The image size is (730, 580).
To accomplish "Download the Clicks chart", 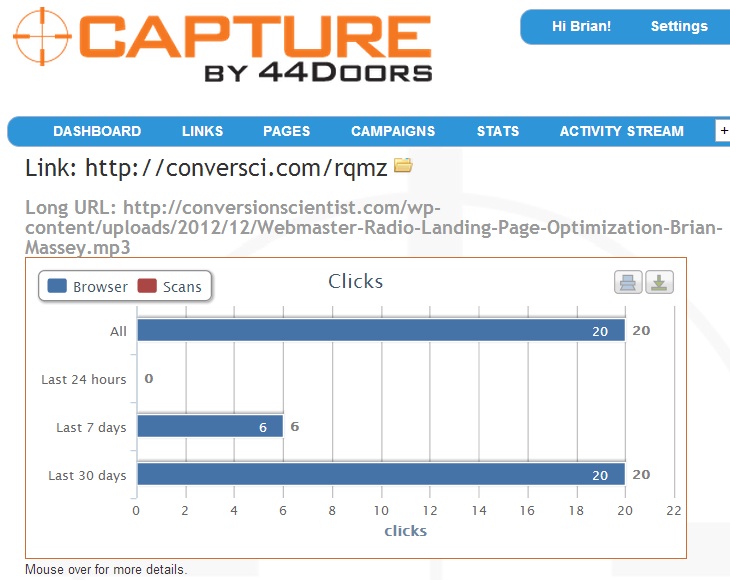I will coord(659,282).
